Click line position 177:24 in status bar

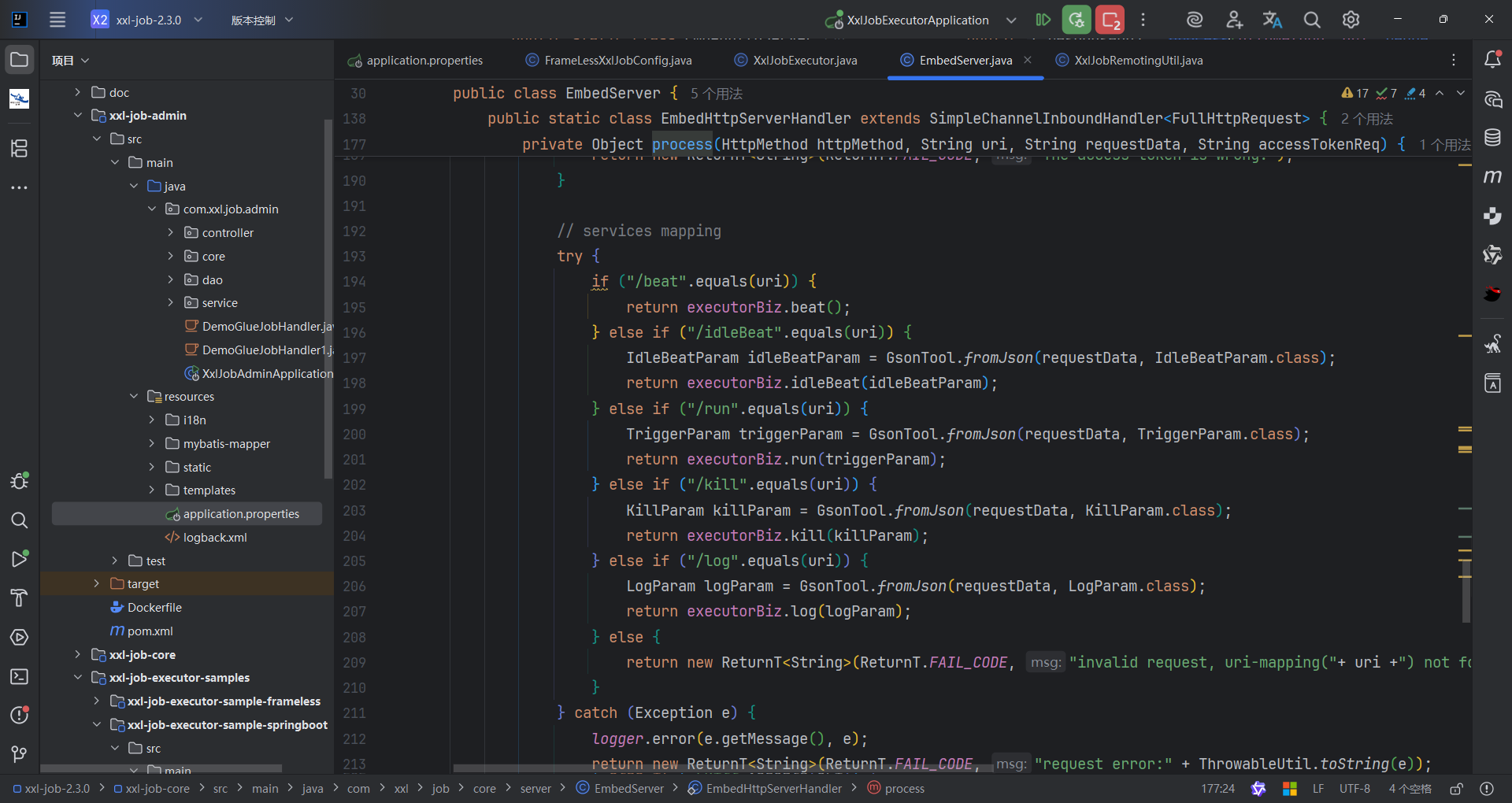tap(1217, 788)
